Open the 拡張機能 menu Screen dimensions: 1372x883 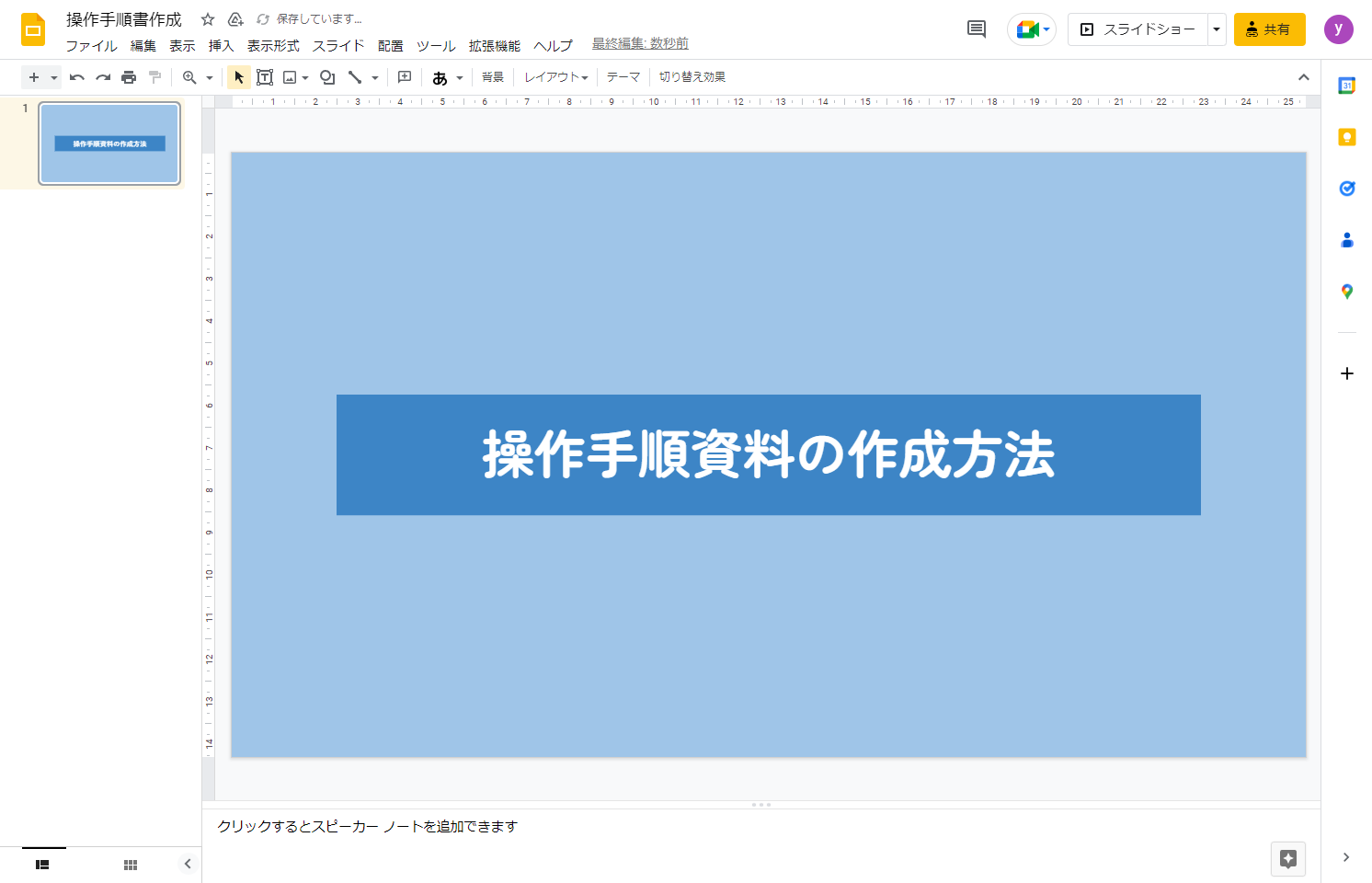coord(495,45)
